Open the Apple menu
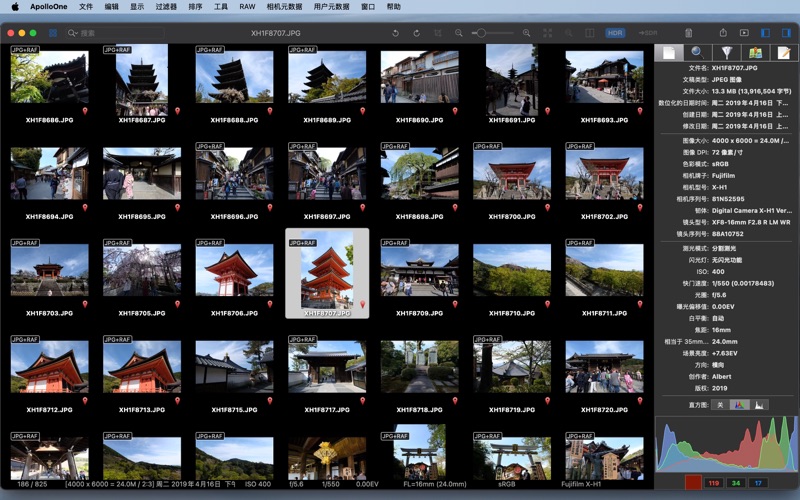The height and width of the screenshot is (500, 800). pyautogui.click(x=15, y=7)
